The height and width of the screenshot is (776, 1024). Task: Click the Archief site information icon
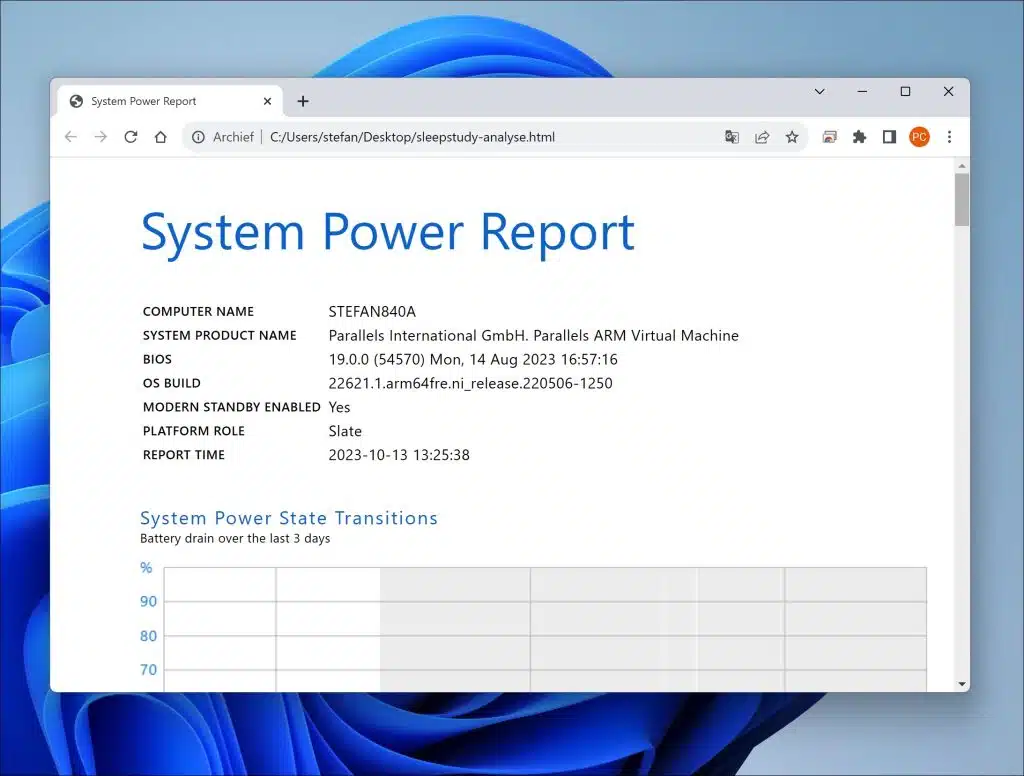tap(198, 137)
